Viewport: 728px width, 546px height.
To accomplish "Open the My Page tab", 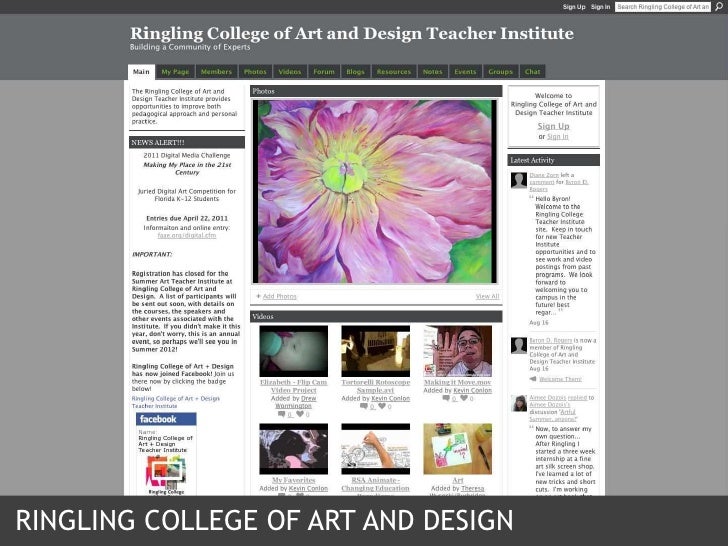I will pos(175,72).
